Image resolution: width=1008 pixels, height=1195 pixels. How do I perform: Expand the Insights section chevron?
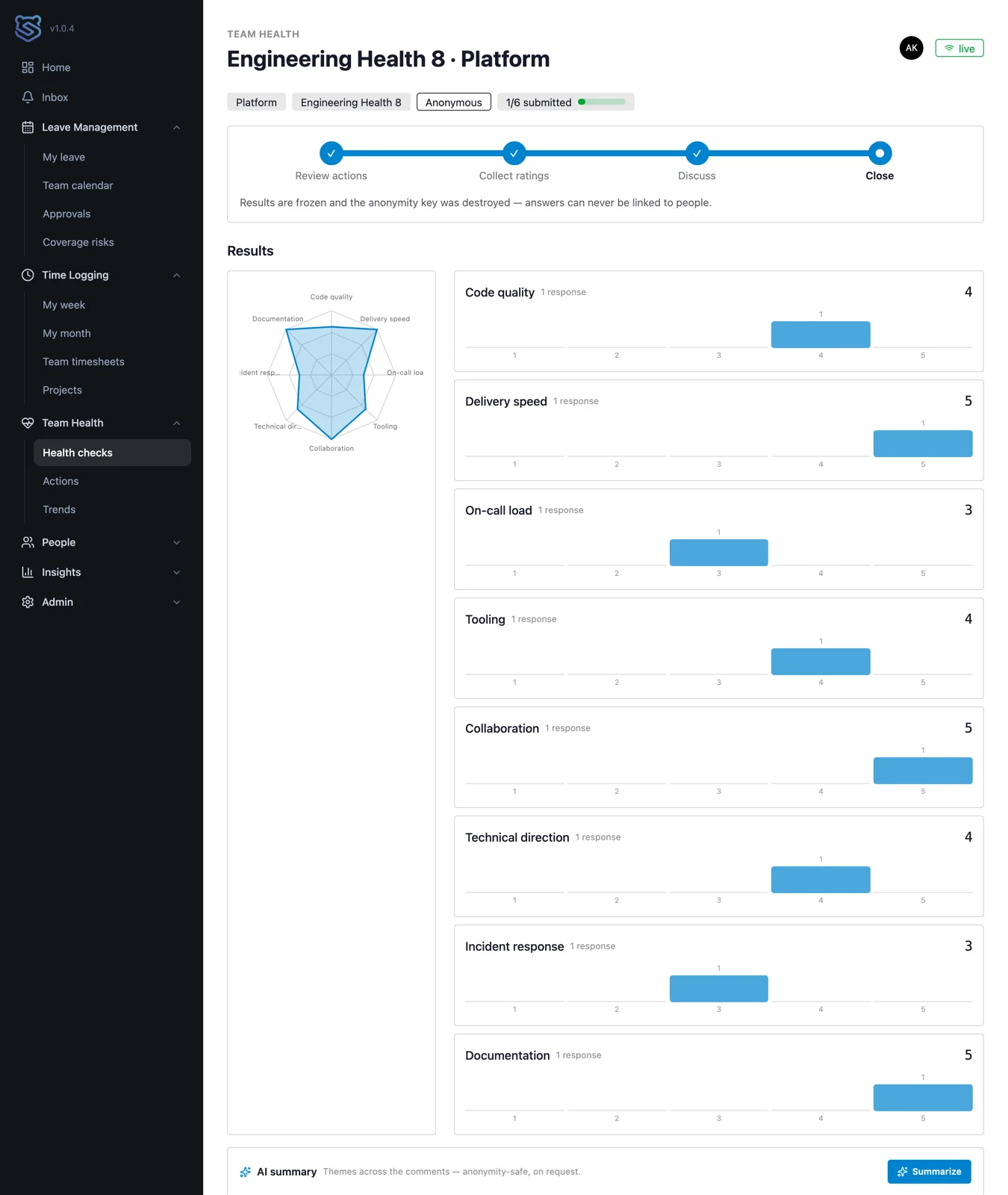(x=177, y=572)
